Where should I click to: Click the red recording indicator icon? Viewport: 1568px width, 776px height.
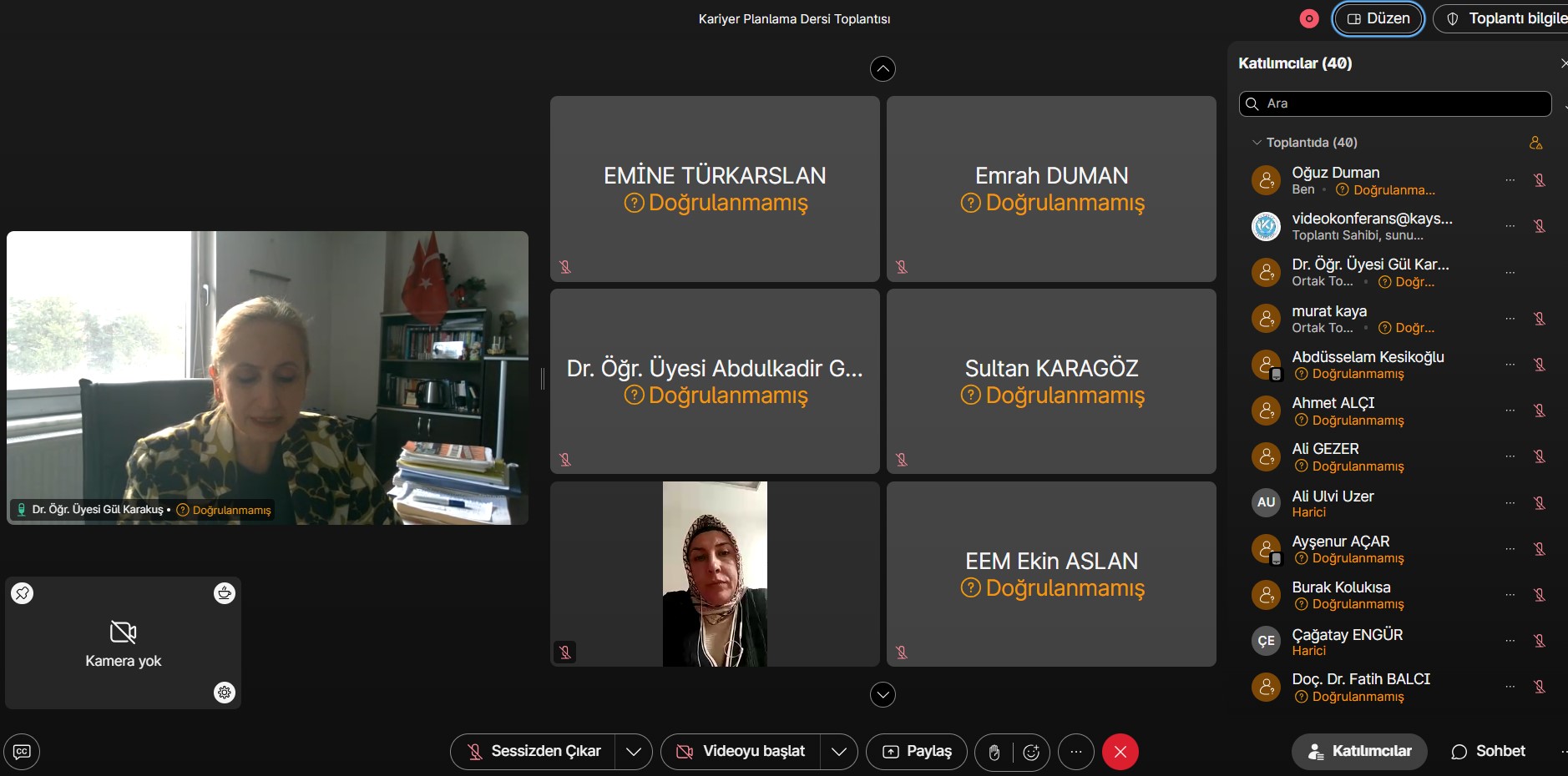(1309, 18)
